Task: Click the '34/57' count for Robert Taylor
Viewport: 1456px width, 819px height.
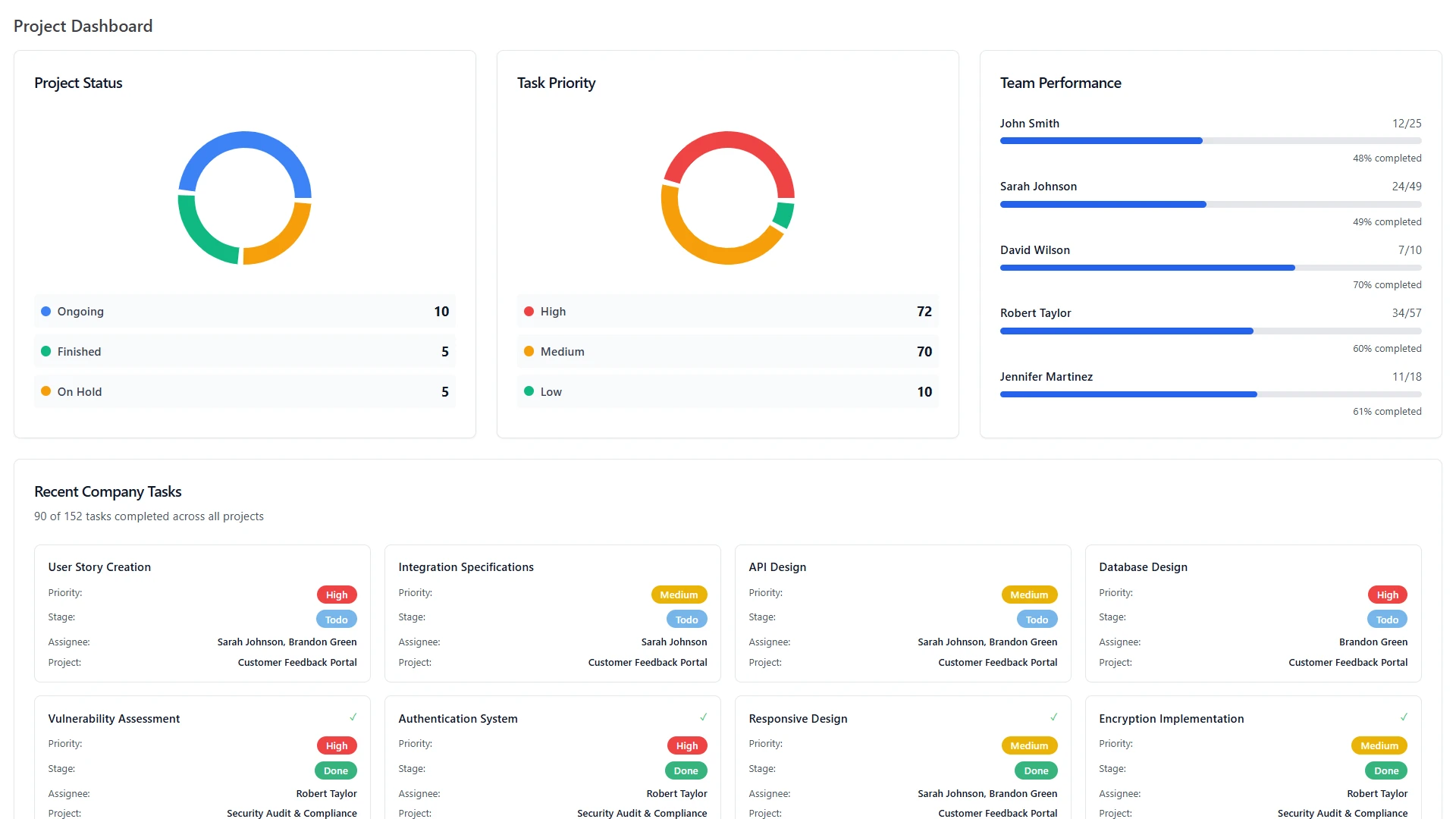Action: [x=1407, y=313]
